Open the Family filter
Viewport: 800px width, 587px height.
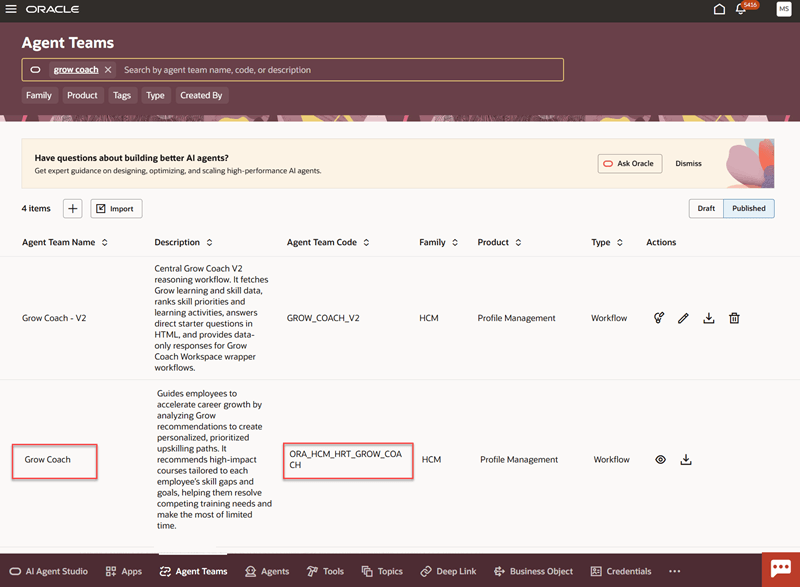click(39, 95)
